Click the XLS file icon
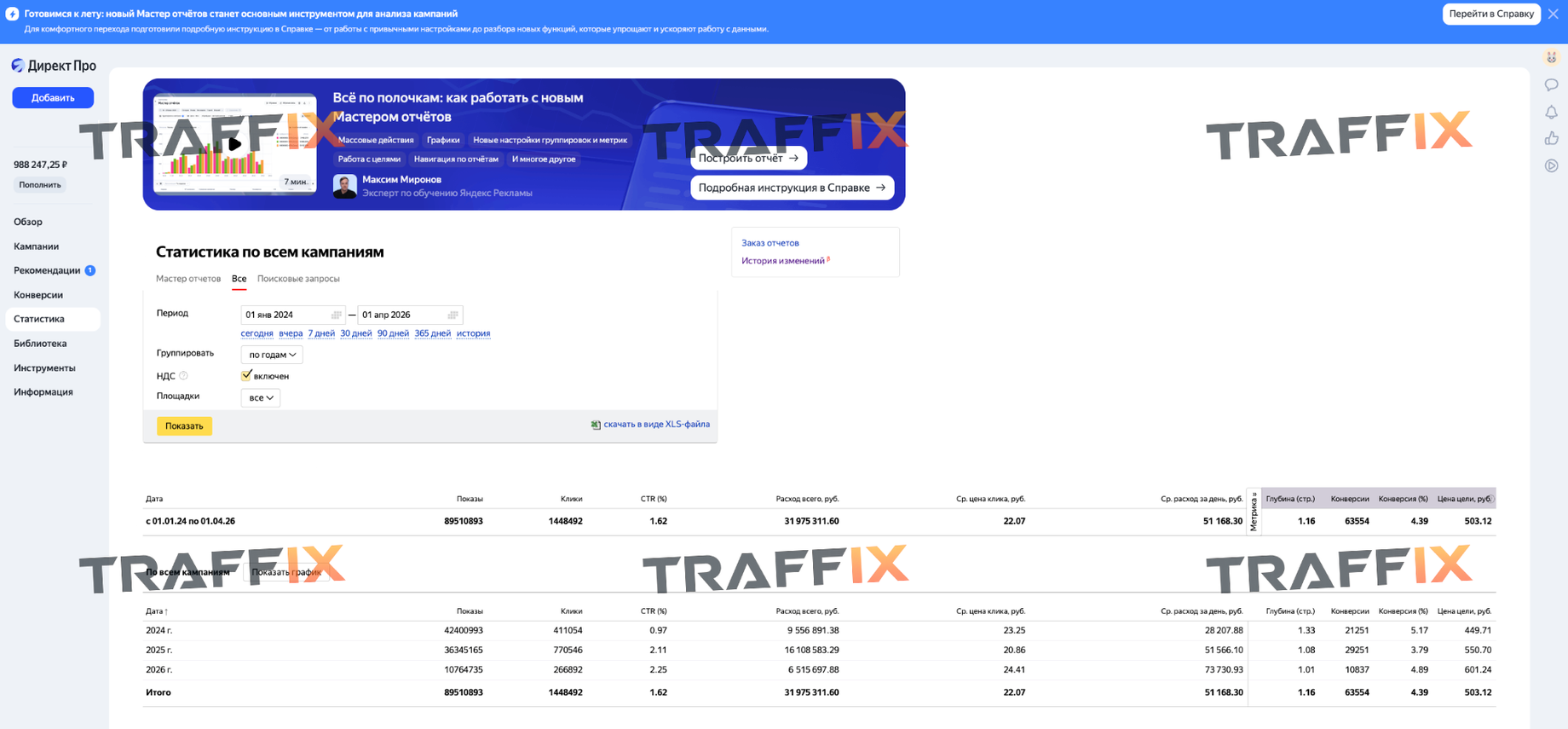Image resolution: width=1568 pixels, height=729 pixels. [x=596, y=425]
